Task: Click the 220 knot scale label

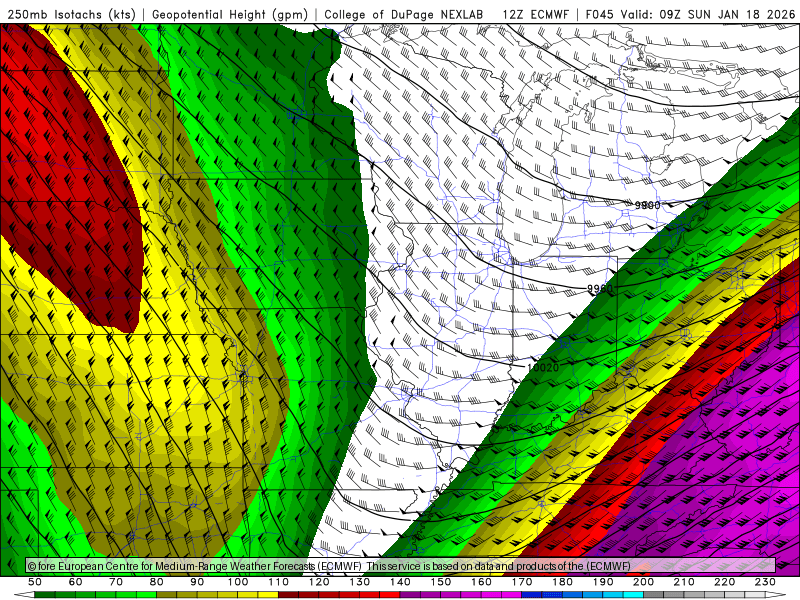Action: point(724,582)
